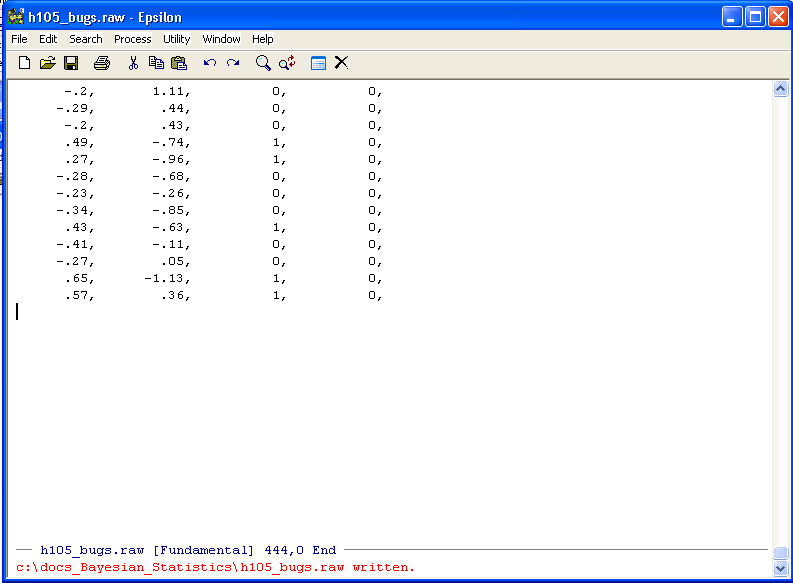Print the document with the printer icon
793x583 pixels.
(x=102, y=63)
